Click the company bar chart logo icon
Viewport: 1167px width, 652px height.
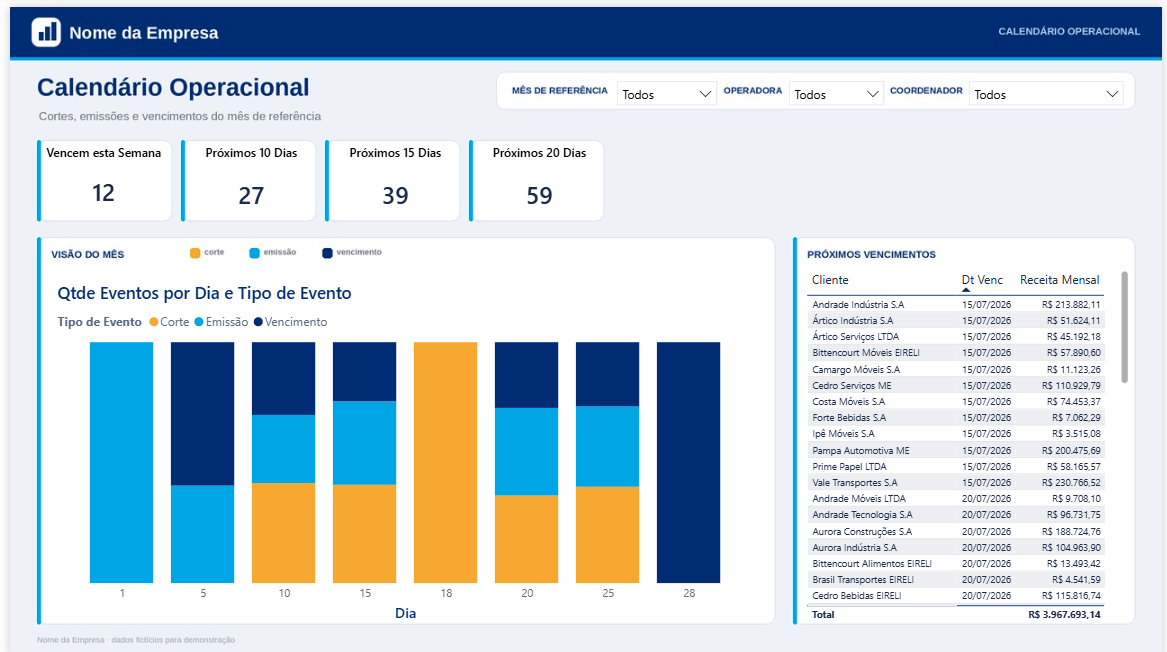(x=46, y=32)
